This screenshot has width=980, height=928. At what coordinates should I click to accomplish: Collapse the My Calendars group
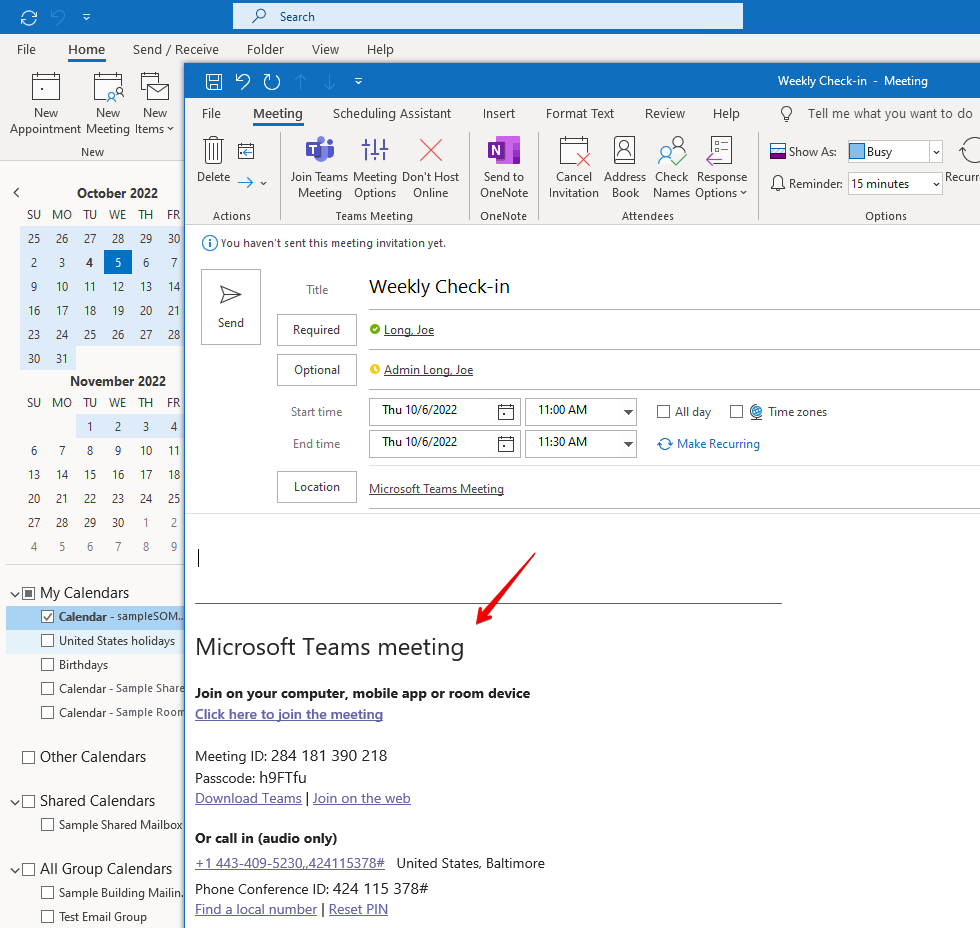14,593
